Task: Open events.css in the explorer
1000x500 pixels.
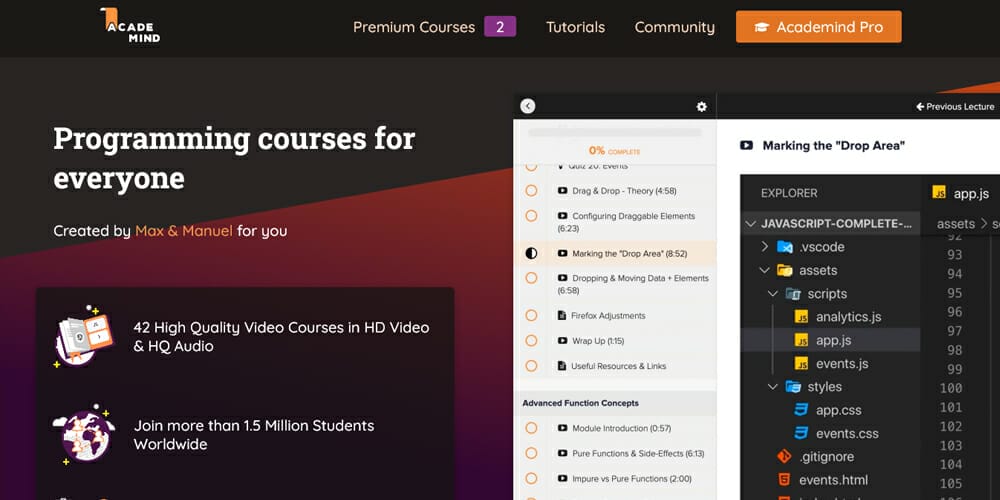Action: 836,434
